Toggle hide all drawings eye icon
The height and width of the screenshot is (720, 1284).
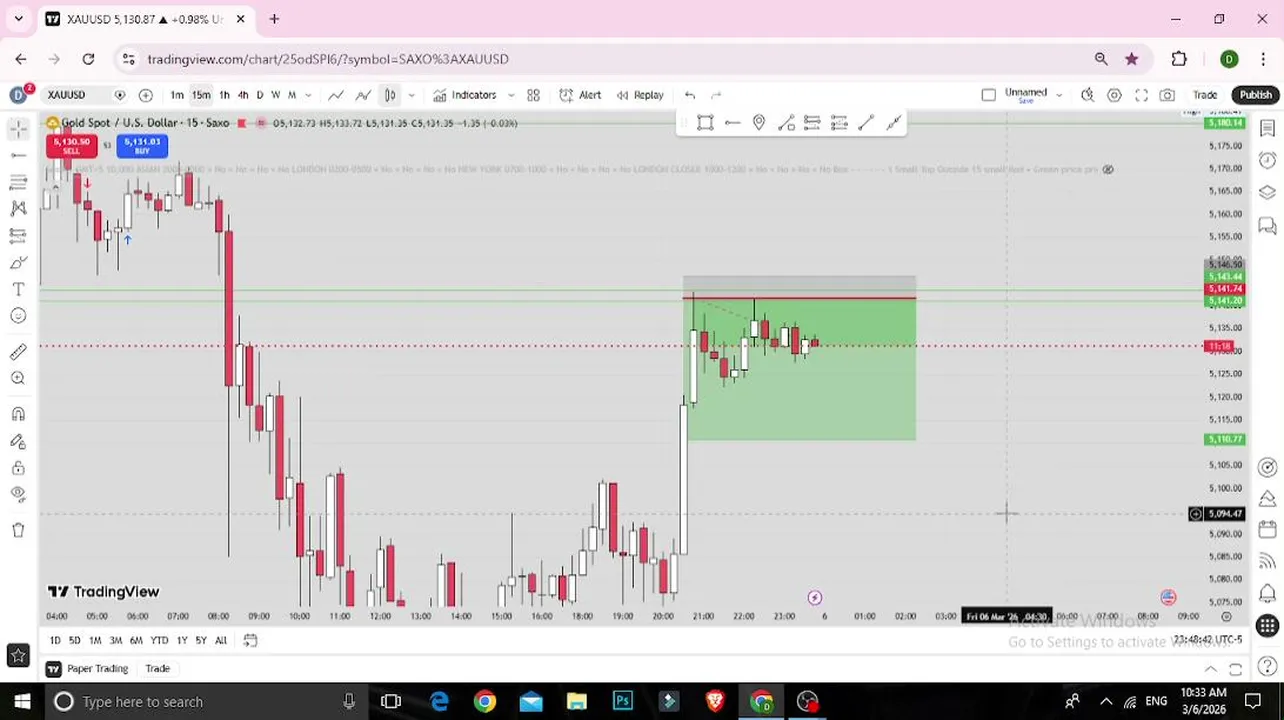click(x=18, y=494)
